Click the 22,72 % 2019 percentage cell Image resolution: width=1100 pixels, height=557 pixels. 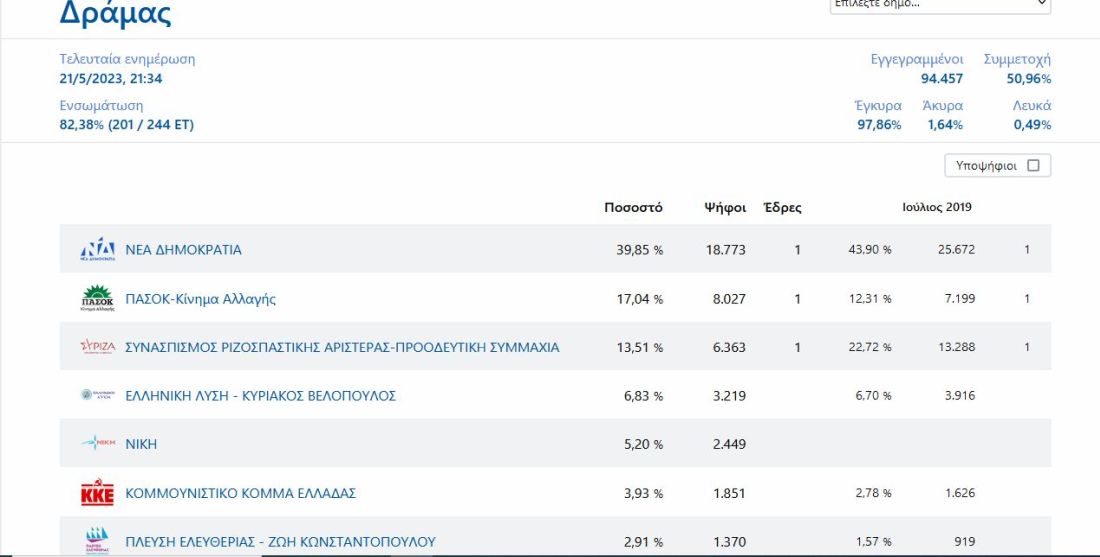click(870, 347)
